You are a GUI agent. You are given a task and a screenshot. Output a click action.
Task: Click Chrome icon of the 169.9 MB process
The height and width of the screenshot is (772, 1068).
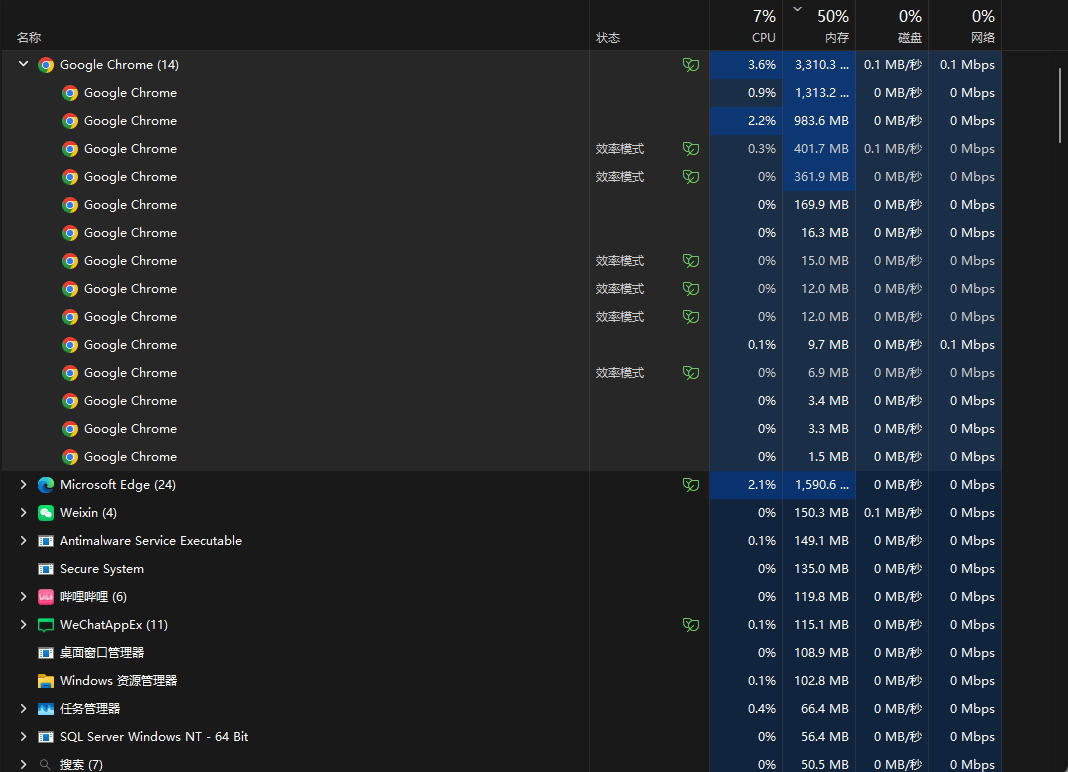click(x=69, y=204)
